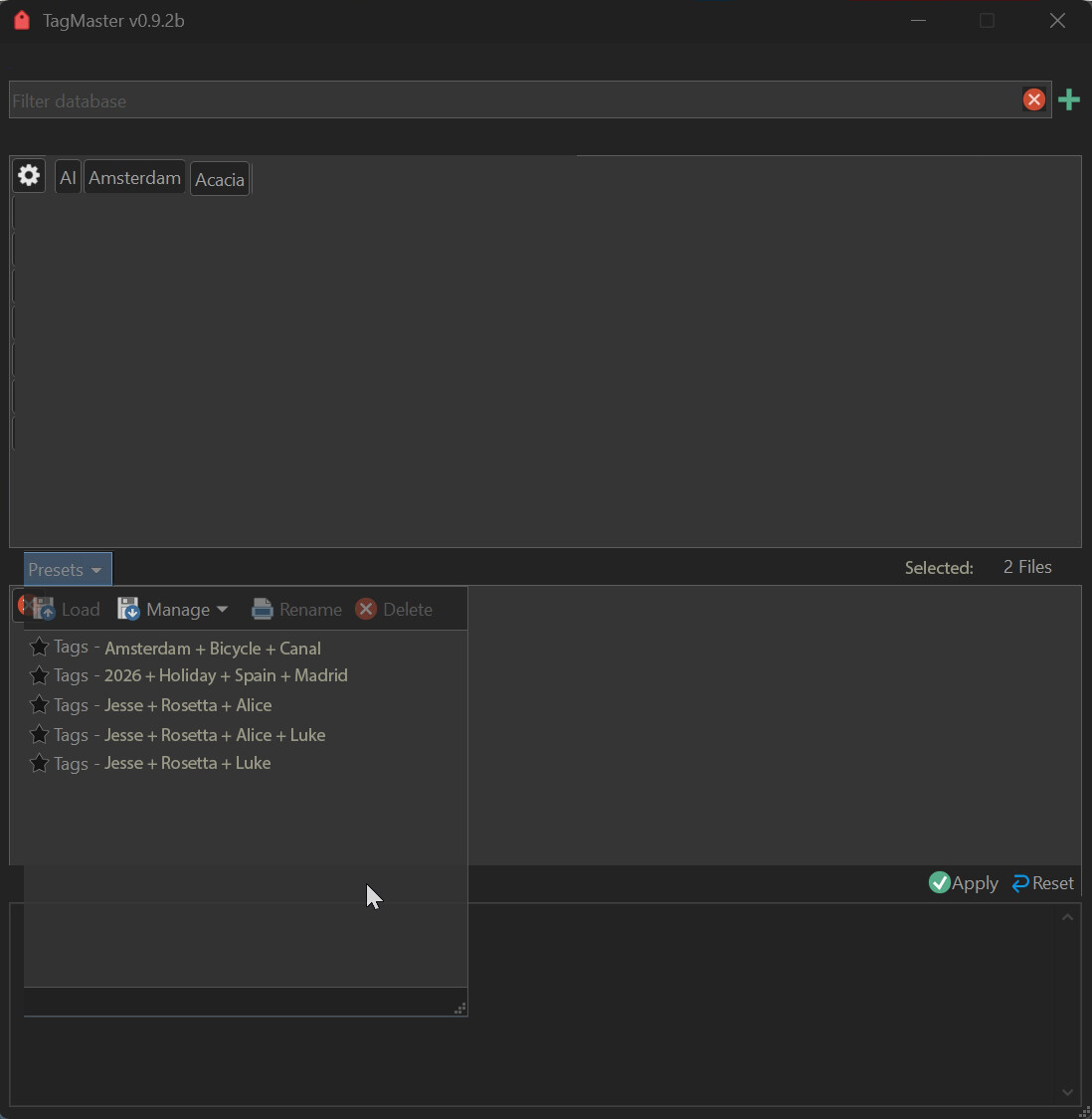This screenshot has height=1119, width=1092.
Task: Click the Delete preset icon
Action: [x=366, y=609]
